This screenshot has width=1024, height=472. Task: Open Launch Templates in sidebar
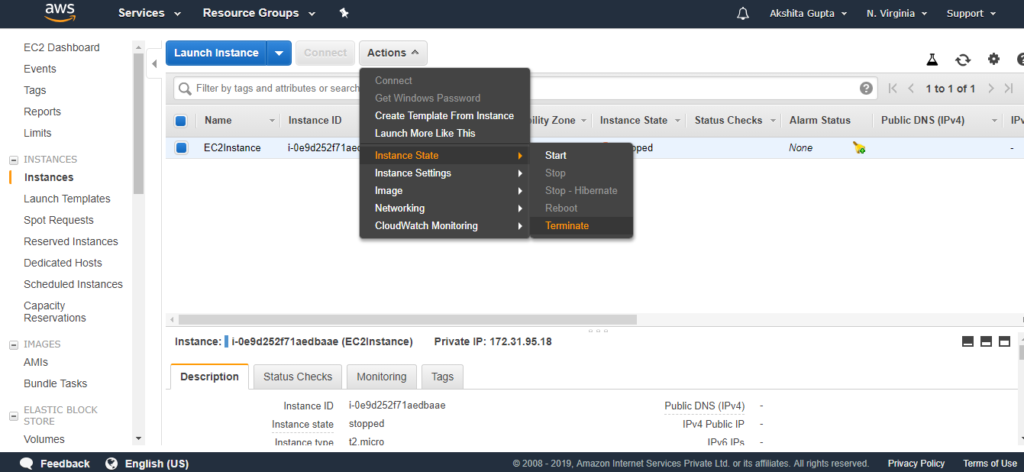[67, 199]
